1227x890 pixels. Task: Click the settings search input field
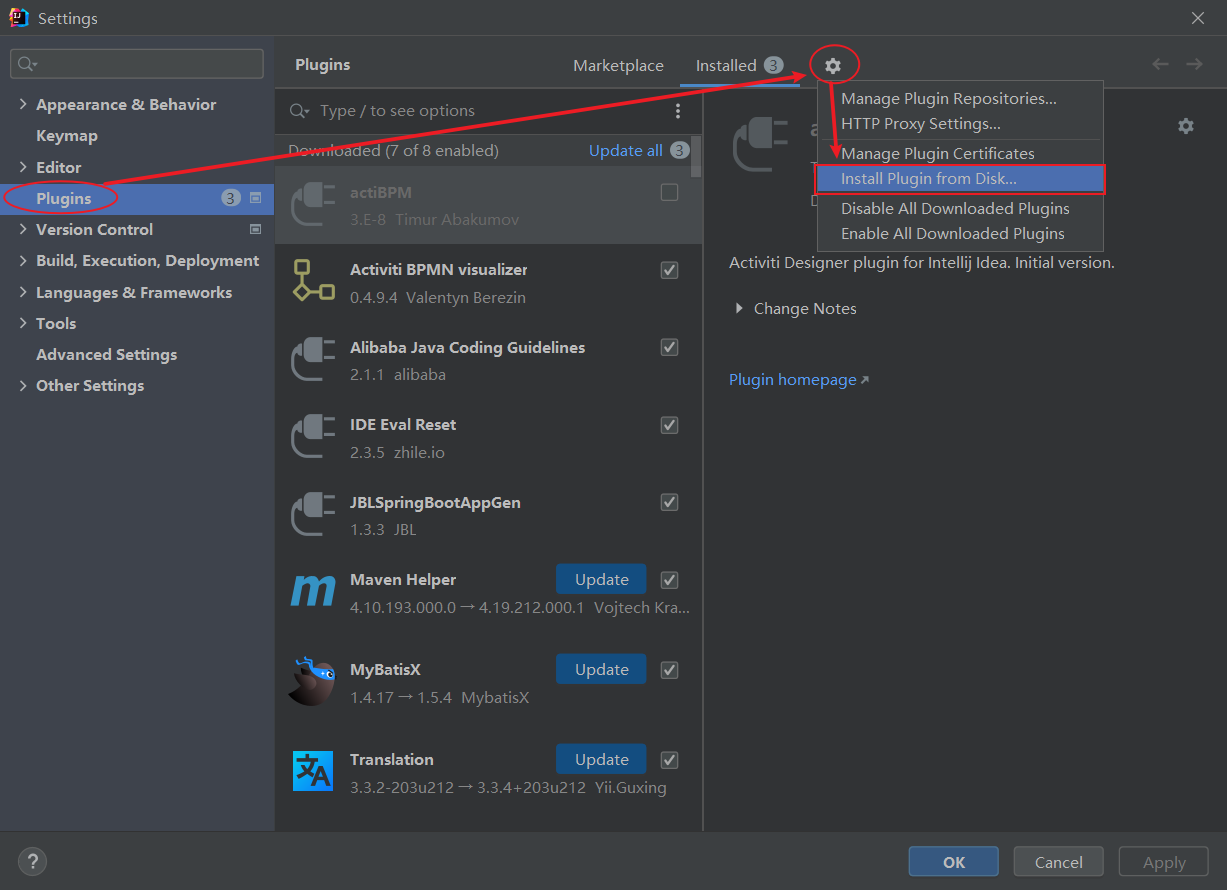tap(137, 64)
